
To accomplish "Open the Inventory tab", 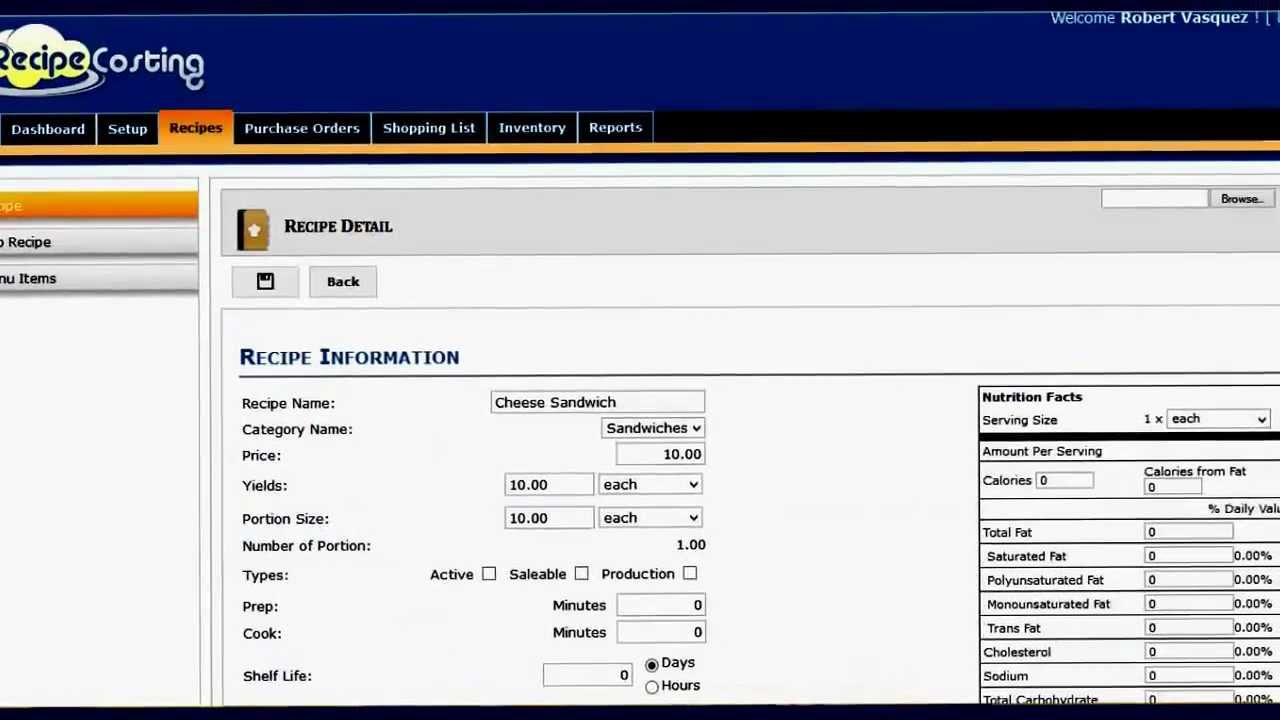I will tap(532, 128).
